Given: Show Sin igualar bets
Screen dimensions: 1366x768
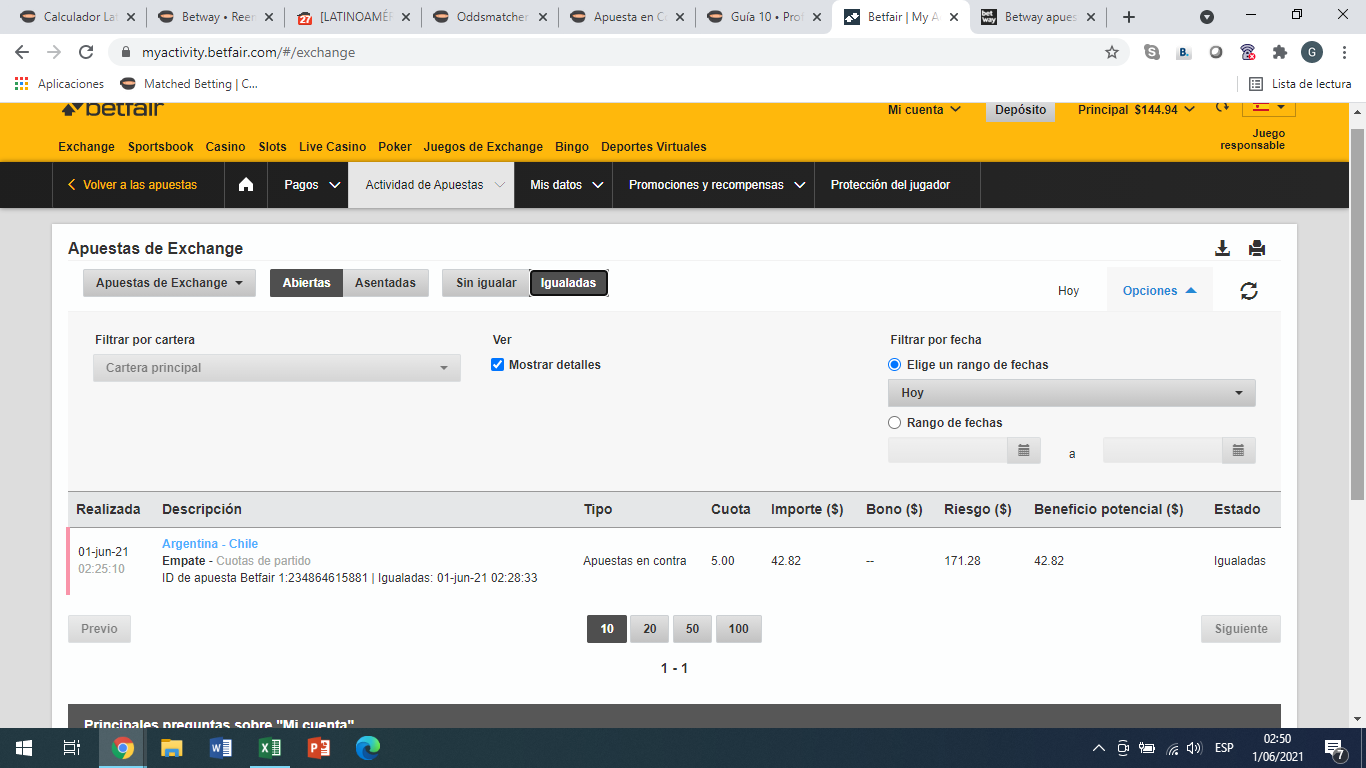Looking at the screenshot, I should 486,283.
